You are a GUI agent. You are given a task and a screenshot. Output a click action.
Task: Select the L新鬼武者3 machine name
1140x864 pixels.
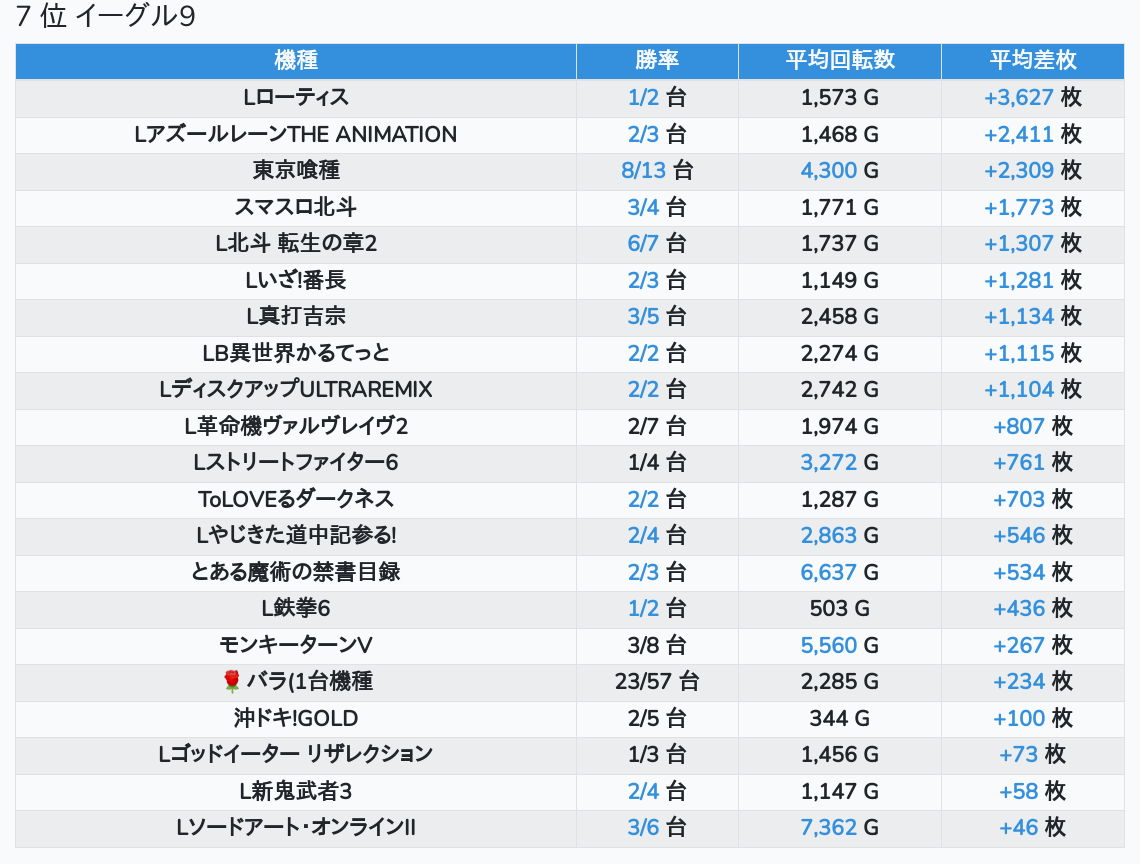(296, 791)
